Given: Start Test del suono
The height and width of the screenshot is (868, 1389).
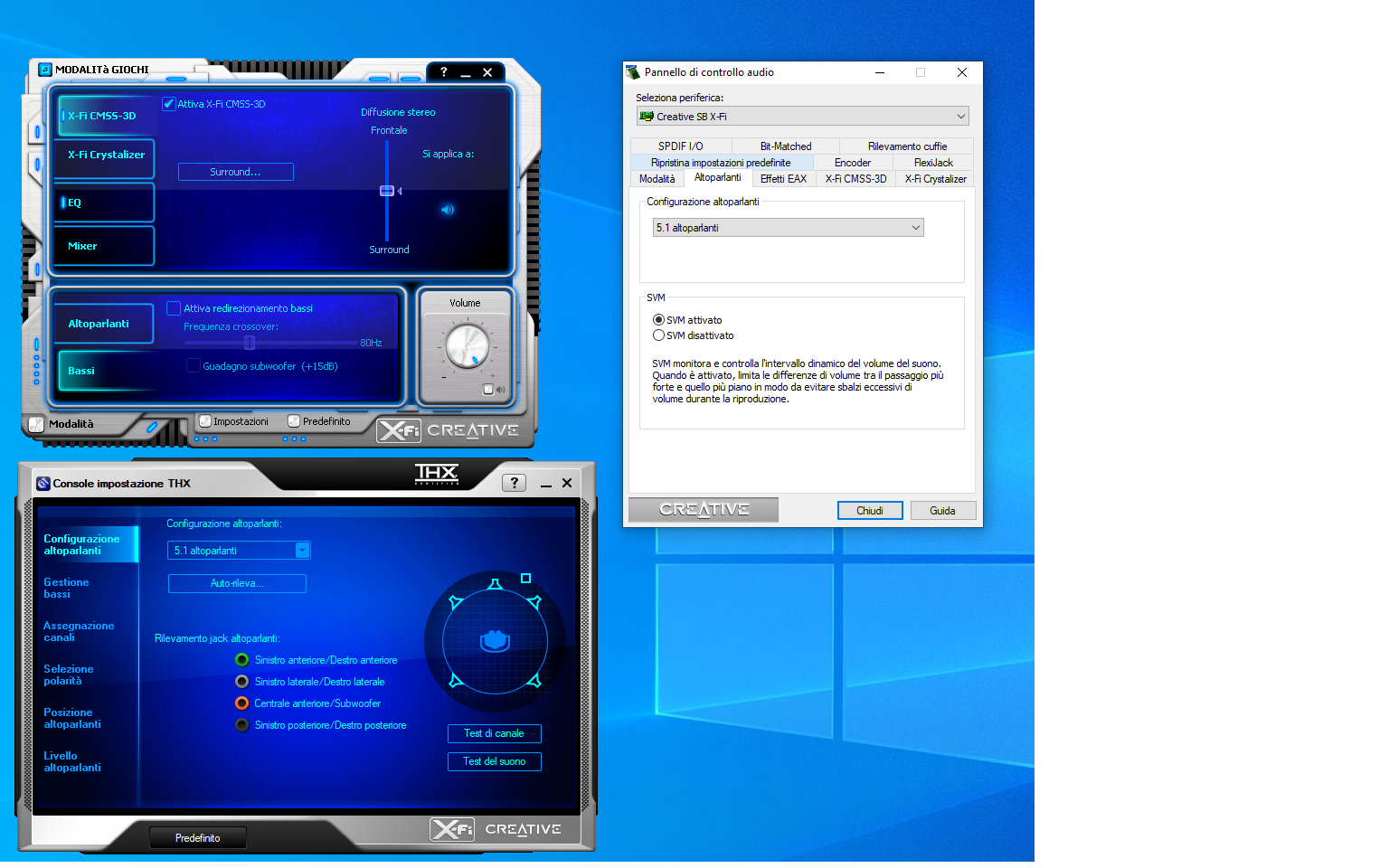Looking at the screenshot, I should (494, 761).
